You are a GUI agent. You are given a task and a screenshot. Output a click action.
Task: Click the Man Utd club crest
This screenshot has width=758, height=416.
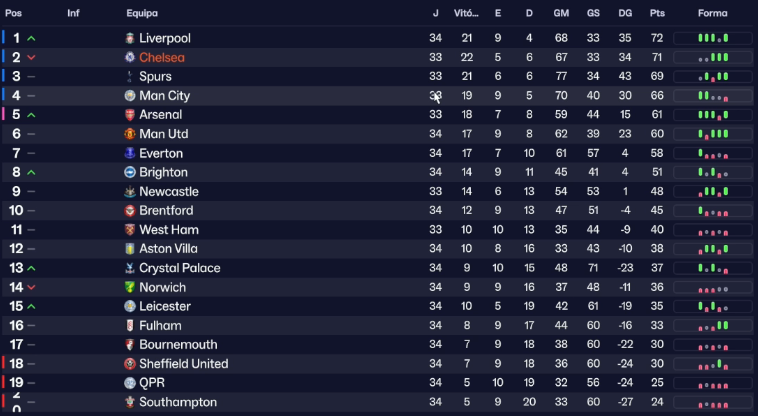[x=130, y=134]
